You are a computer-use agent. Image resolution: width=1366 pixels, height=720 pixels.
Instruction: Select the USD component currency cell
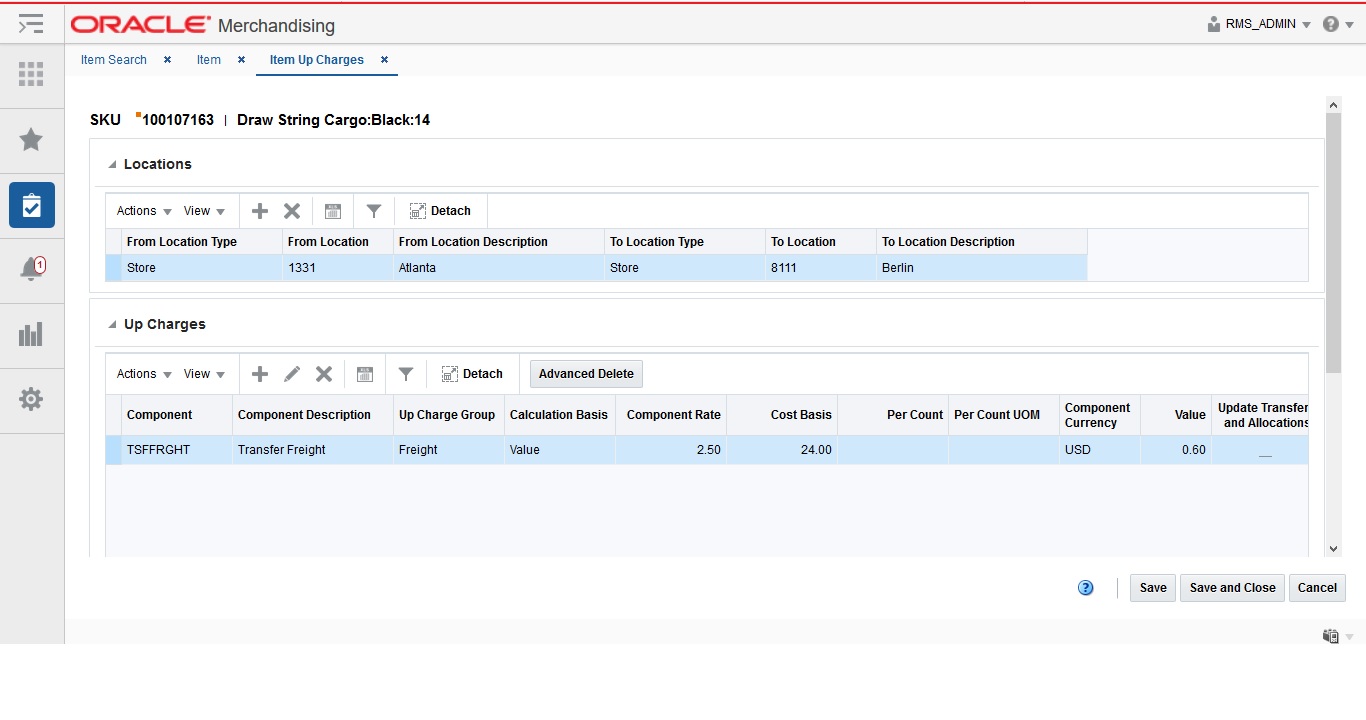pos(1100,450)
